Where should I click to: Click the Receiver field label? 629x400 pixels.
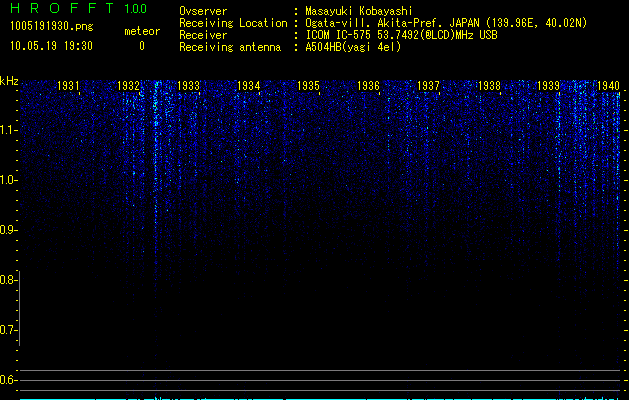coord(203,35)
